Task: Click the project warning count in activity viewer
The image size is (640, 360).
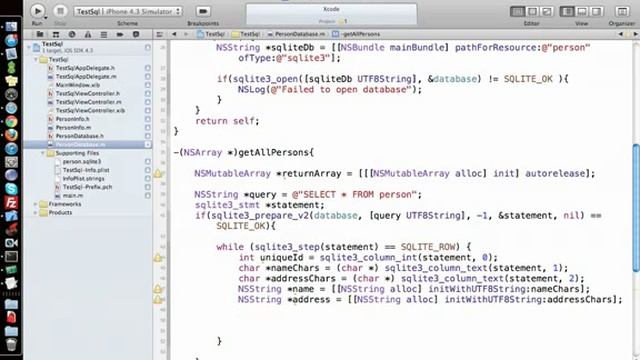Action: [x=343, y=21]
